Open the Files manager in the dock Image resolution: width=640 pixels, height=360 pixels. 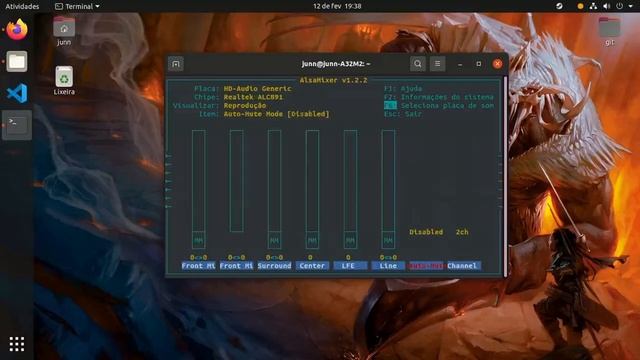click(x=17, y=62)
